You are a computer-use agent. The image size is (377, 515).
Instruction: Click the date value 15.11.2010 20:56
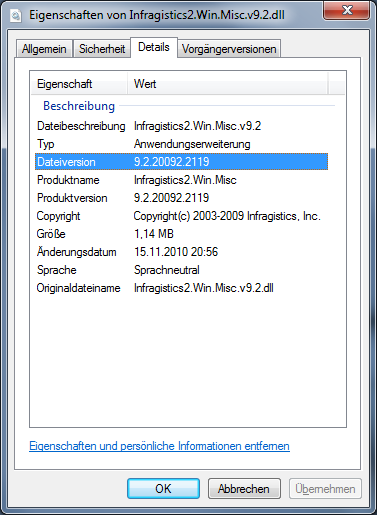pos(176,252)
